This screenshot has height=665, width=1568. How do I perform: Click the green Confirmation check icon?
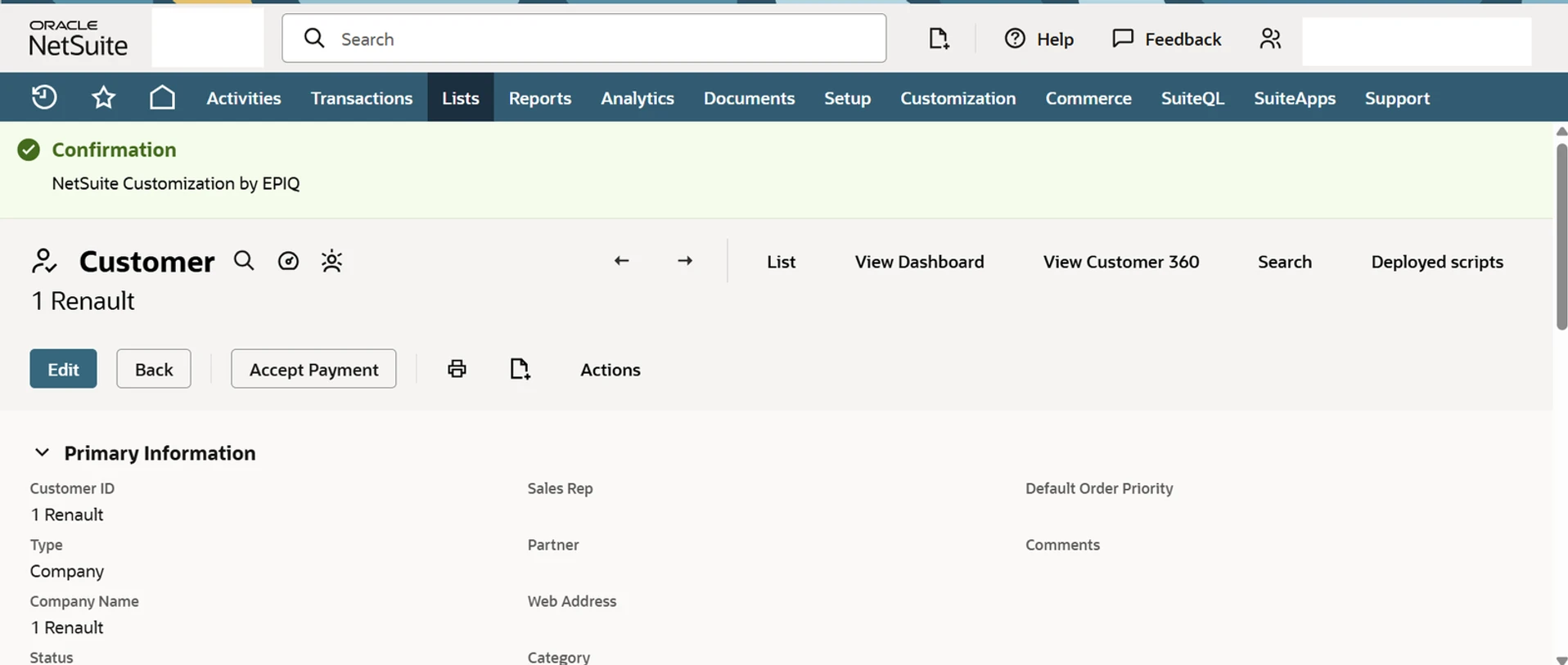click(x=29, y=150)
